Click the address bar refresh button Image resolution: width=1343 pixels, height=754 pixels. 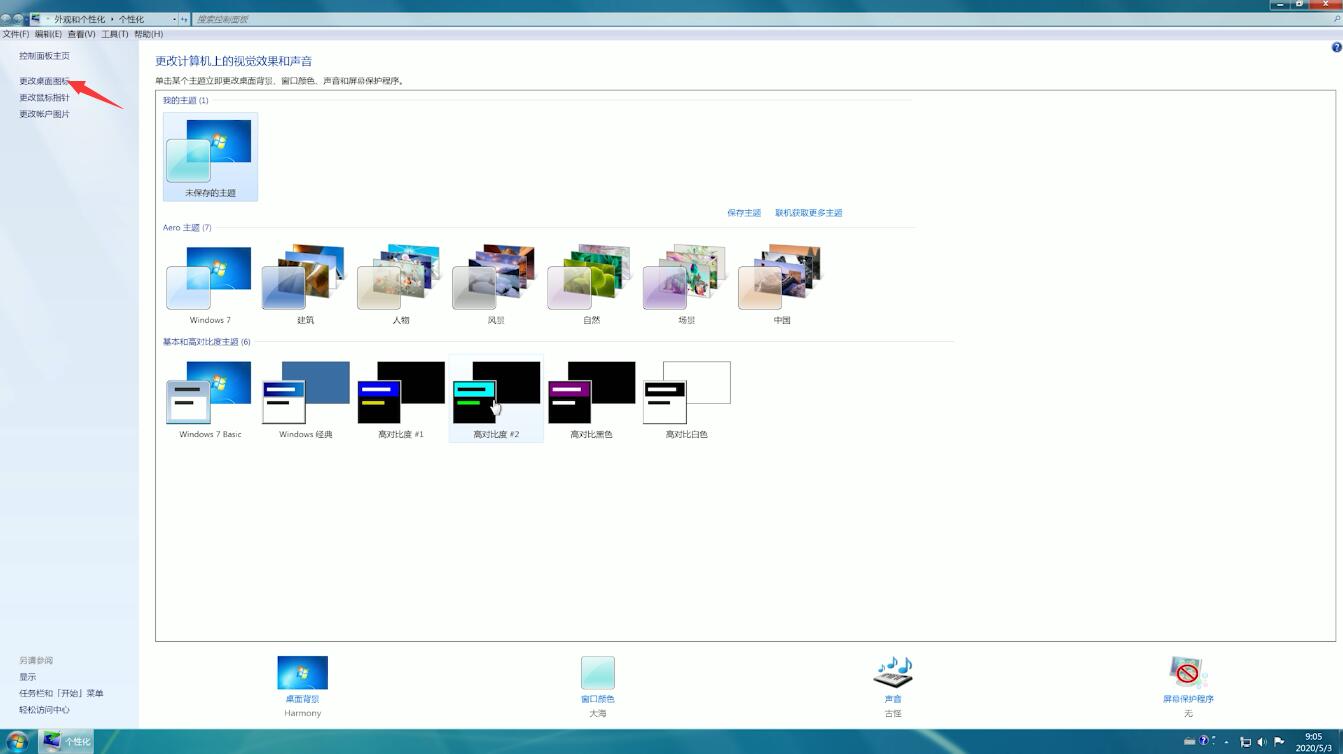(185, 19)
